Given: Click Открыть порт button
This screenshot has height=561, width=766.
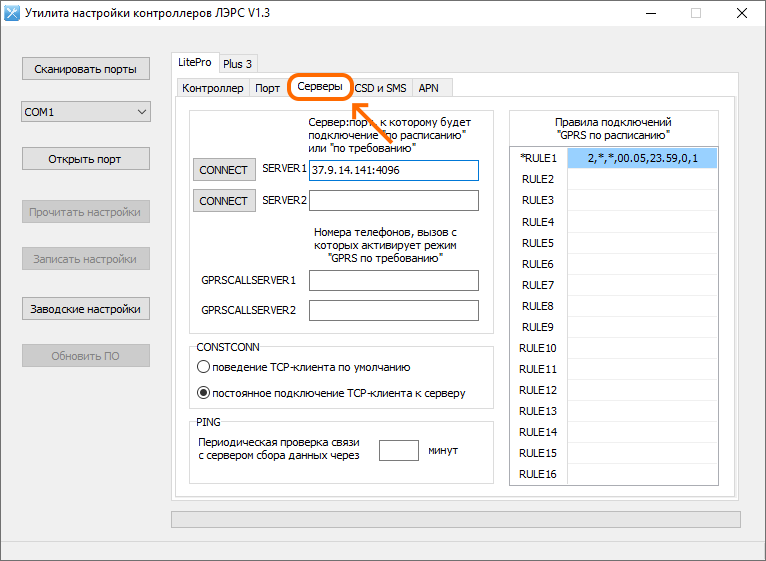Looking at the screenshot, I should pos(85,159).
